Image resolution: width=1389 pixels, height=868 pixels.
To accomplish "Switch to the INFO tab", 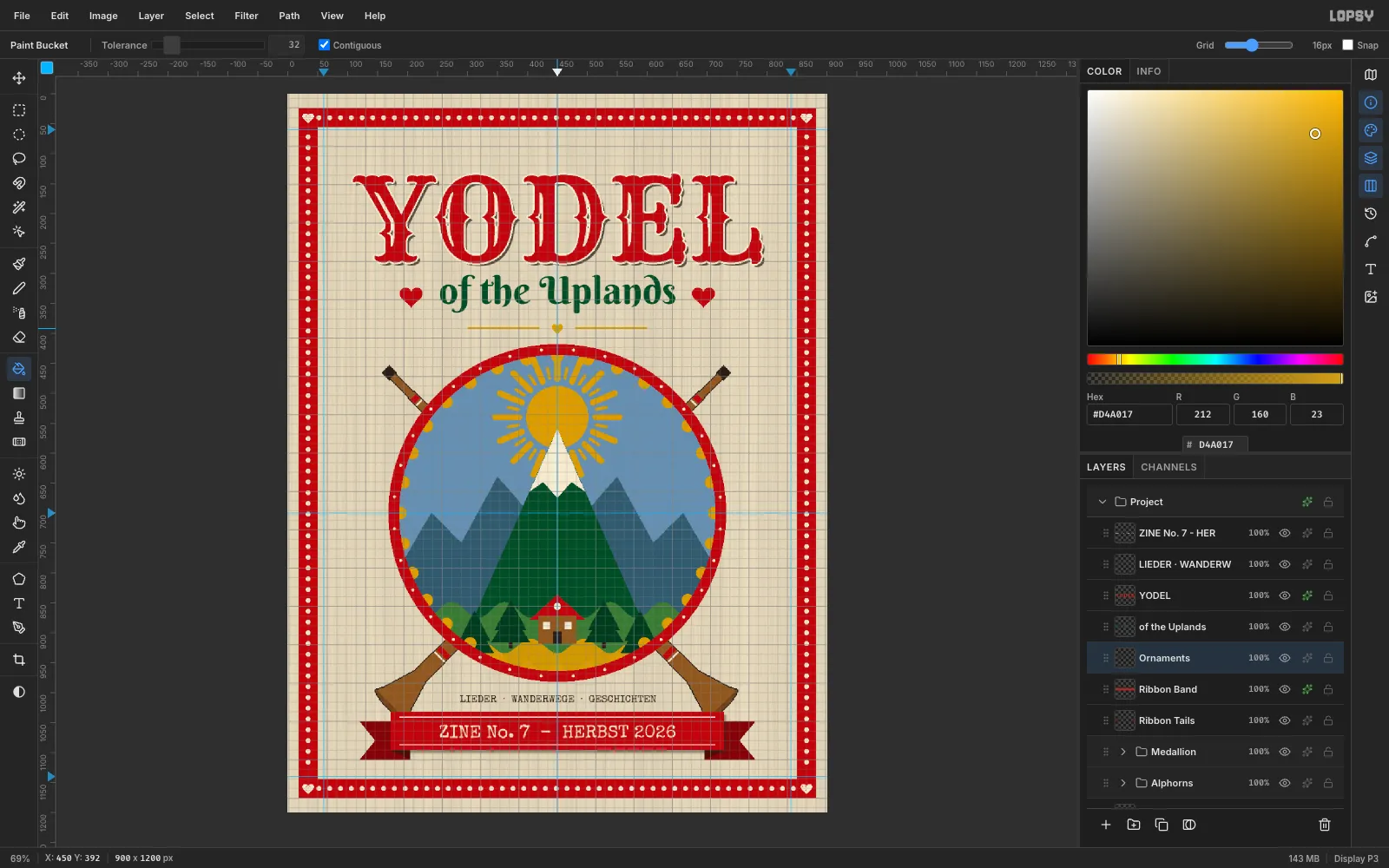I will tap(1149, 71).
